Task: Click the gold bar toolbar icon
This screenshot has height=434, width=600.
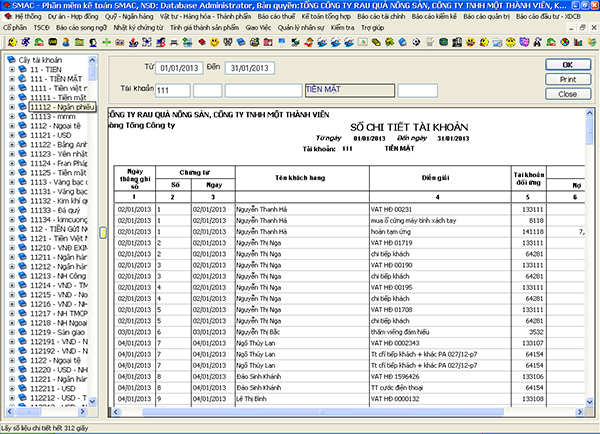Action: tap(376, 42)
